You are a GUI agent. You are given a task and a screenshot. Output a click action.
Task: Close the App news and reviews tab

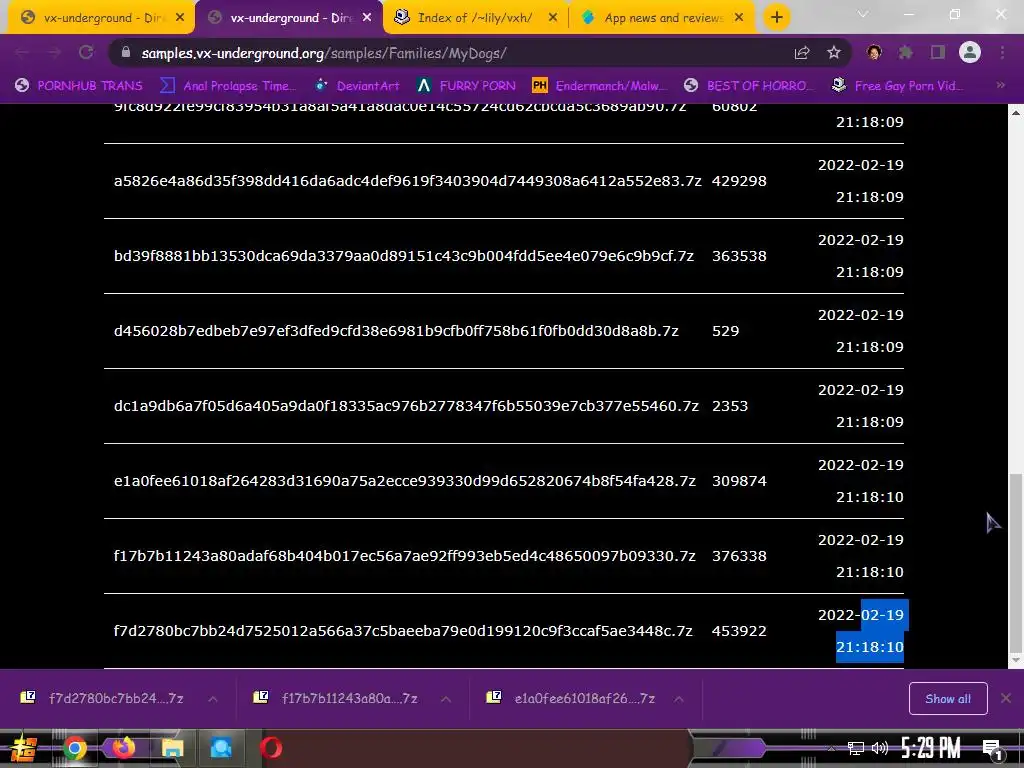pos(739,18)
